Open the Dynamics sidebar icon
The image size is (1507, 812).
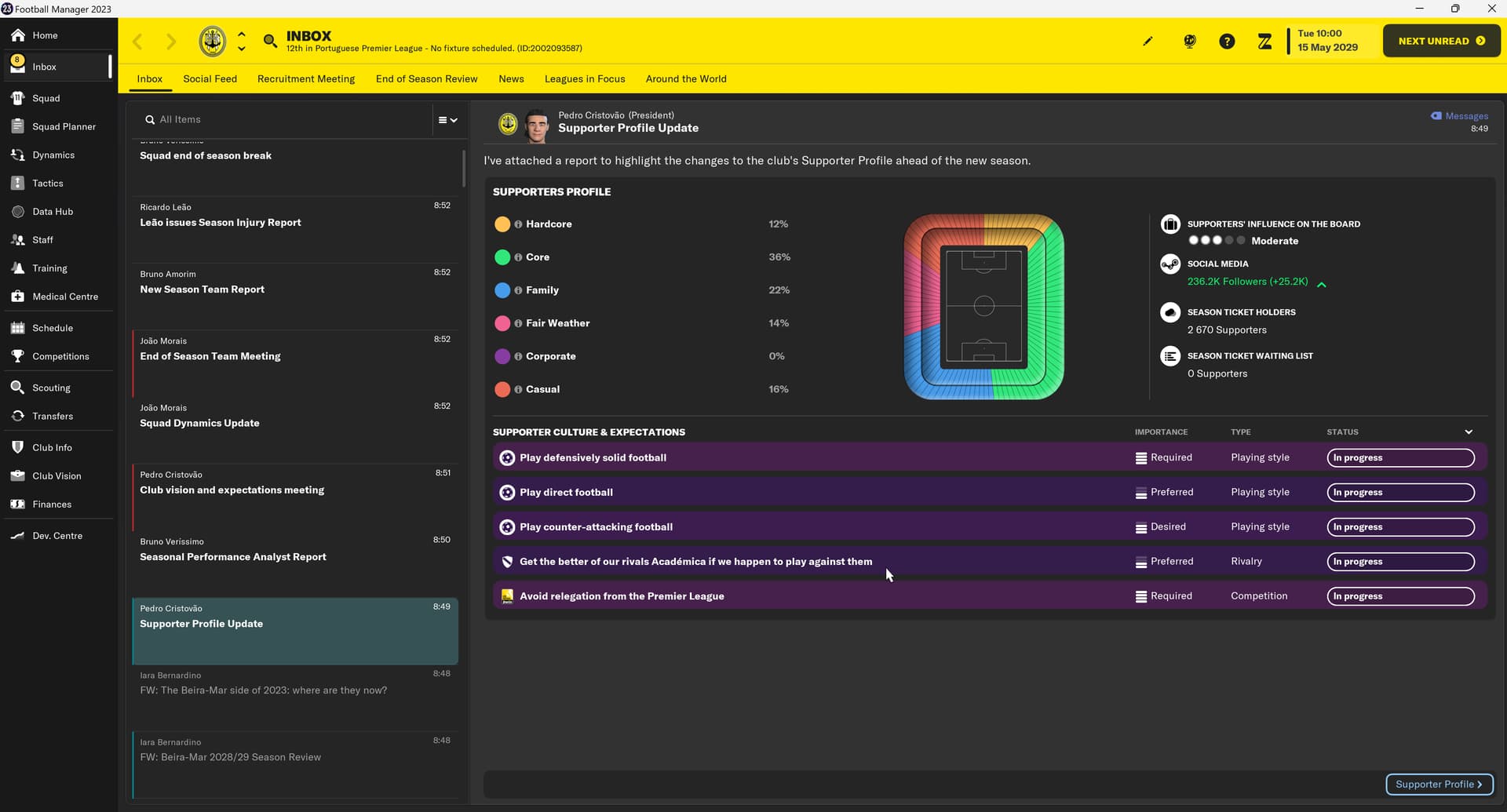point(17,155)
